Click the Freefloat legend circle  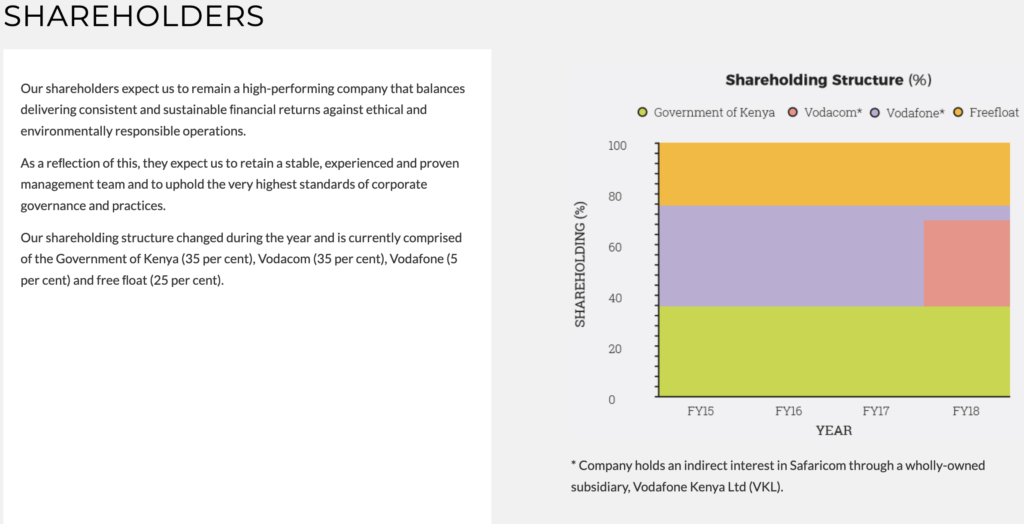(958, 112)
